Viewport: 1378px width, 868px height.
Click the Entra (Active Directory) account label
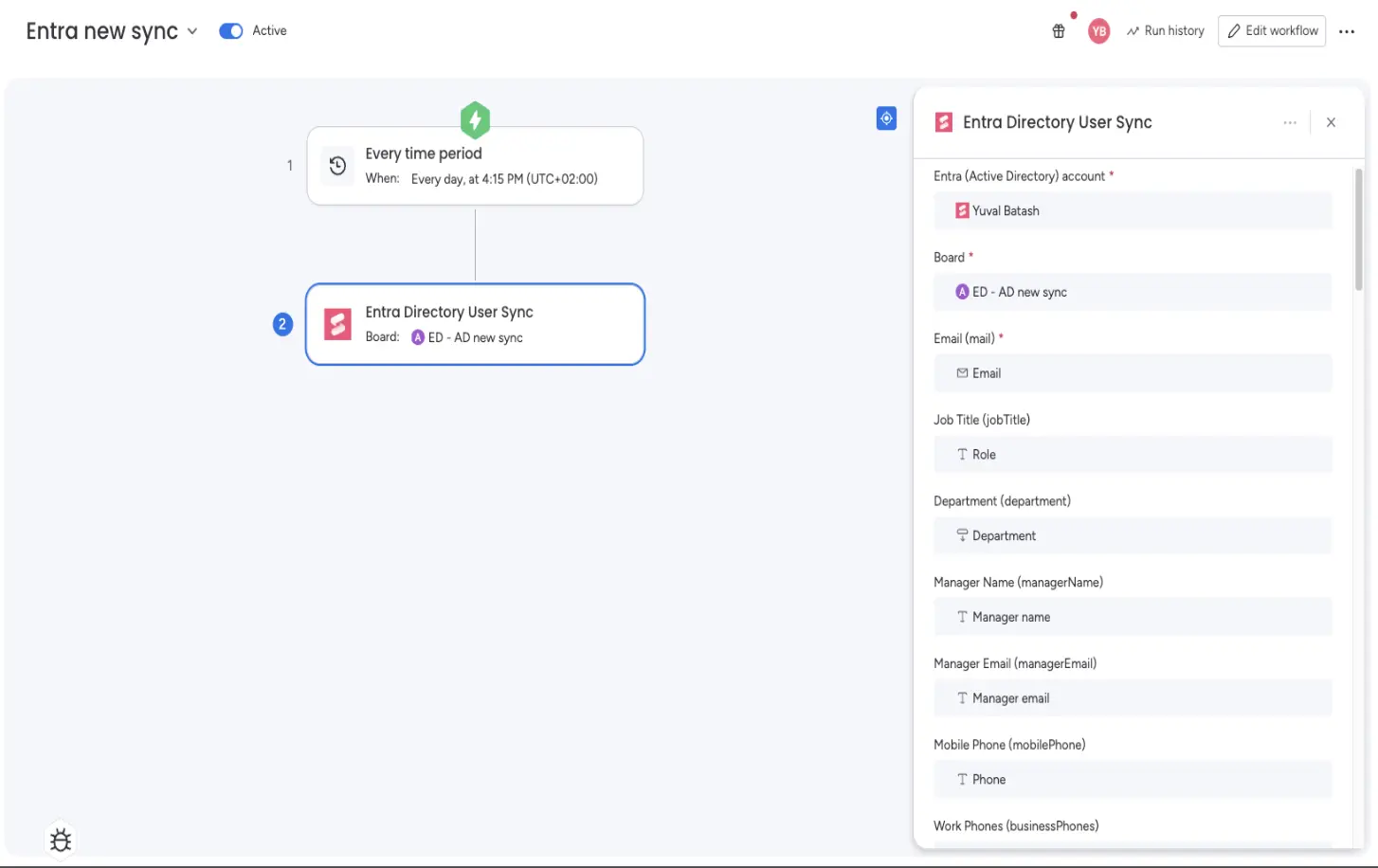[x=1020, y=176]
